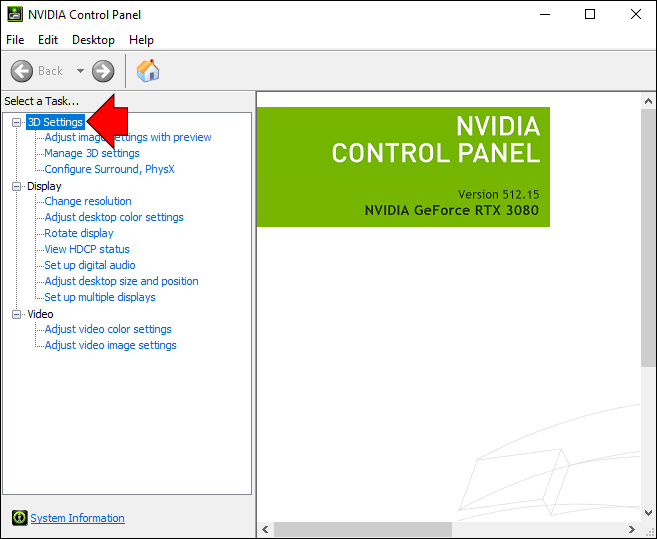Open the Edit menu
Viewport: 657px width, 539px height.
point(48,40)
